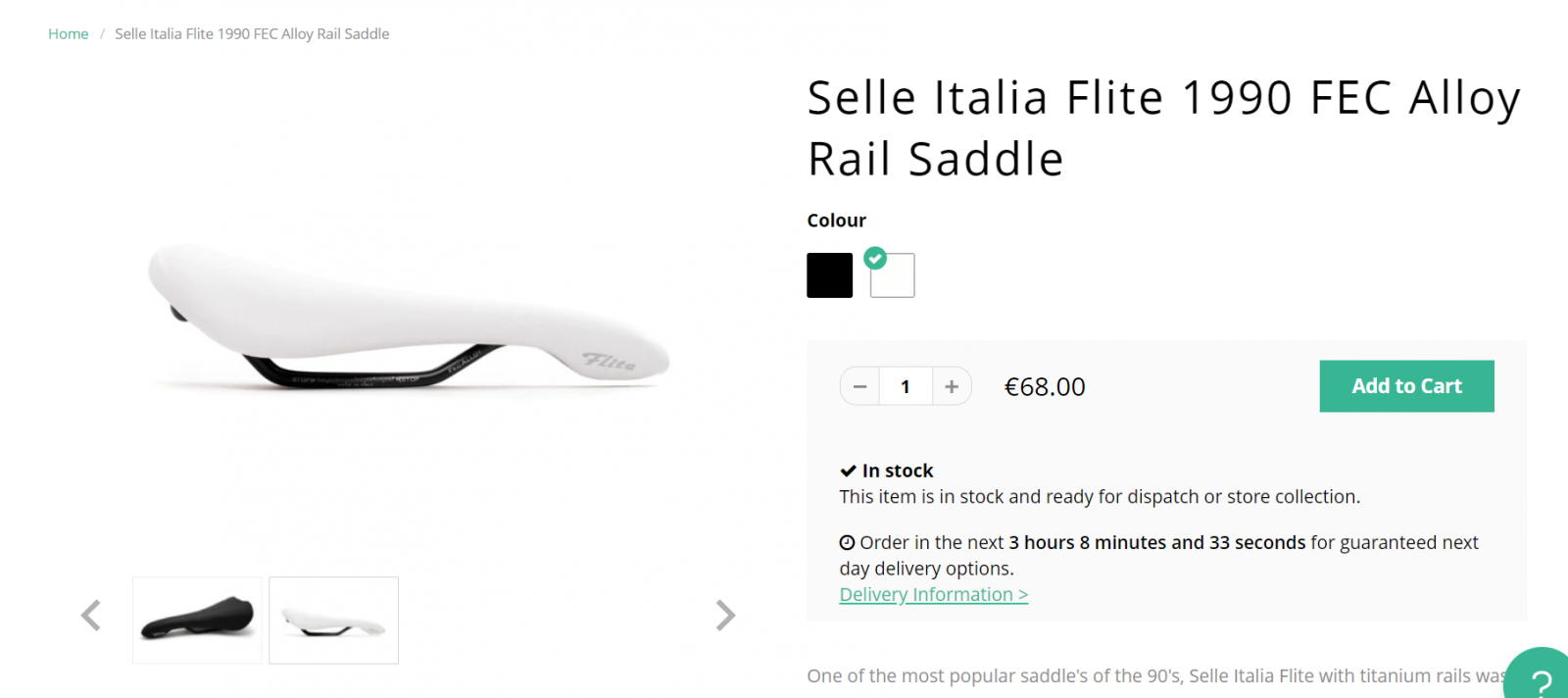1568x698 pixels.
Task: Increase quantity with the plus button
Action: point(952,386)
